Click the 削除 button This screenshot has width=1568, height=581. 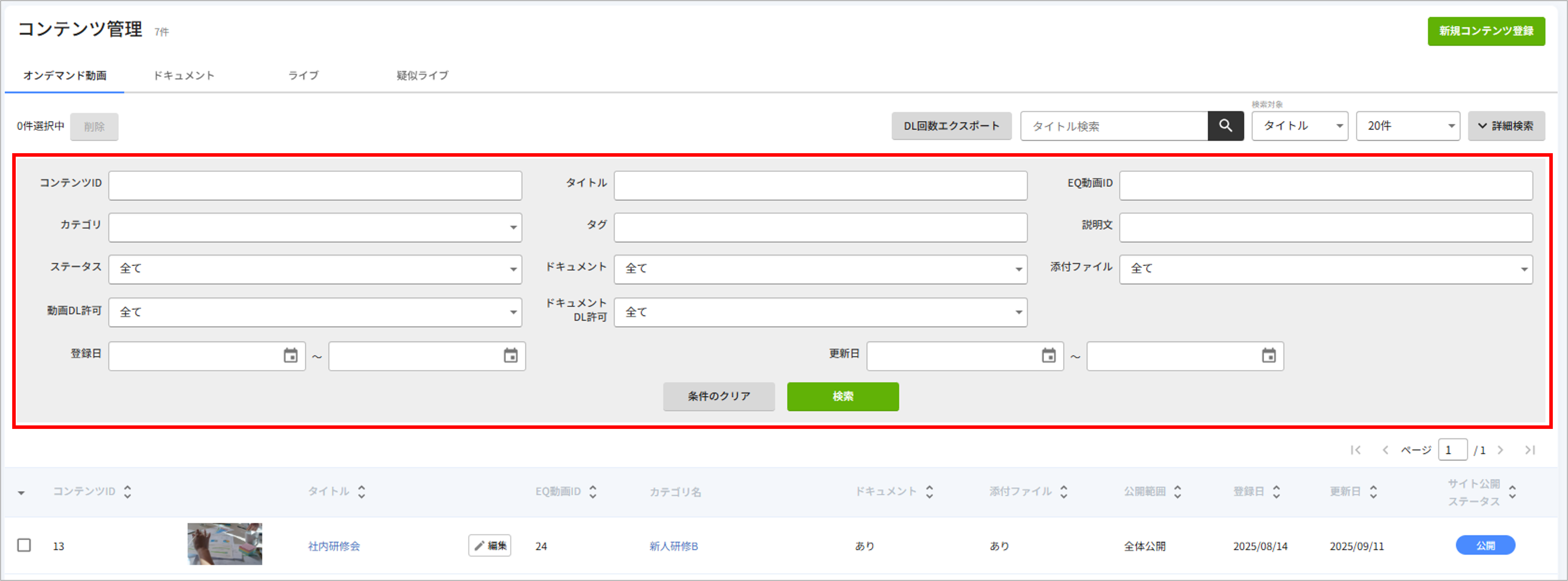click(94, 127)
